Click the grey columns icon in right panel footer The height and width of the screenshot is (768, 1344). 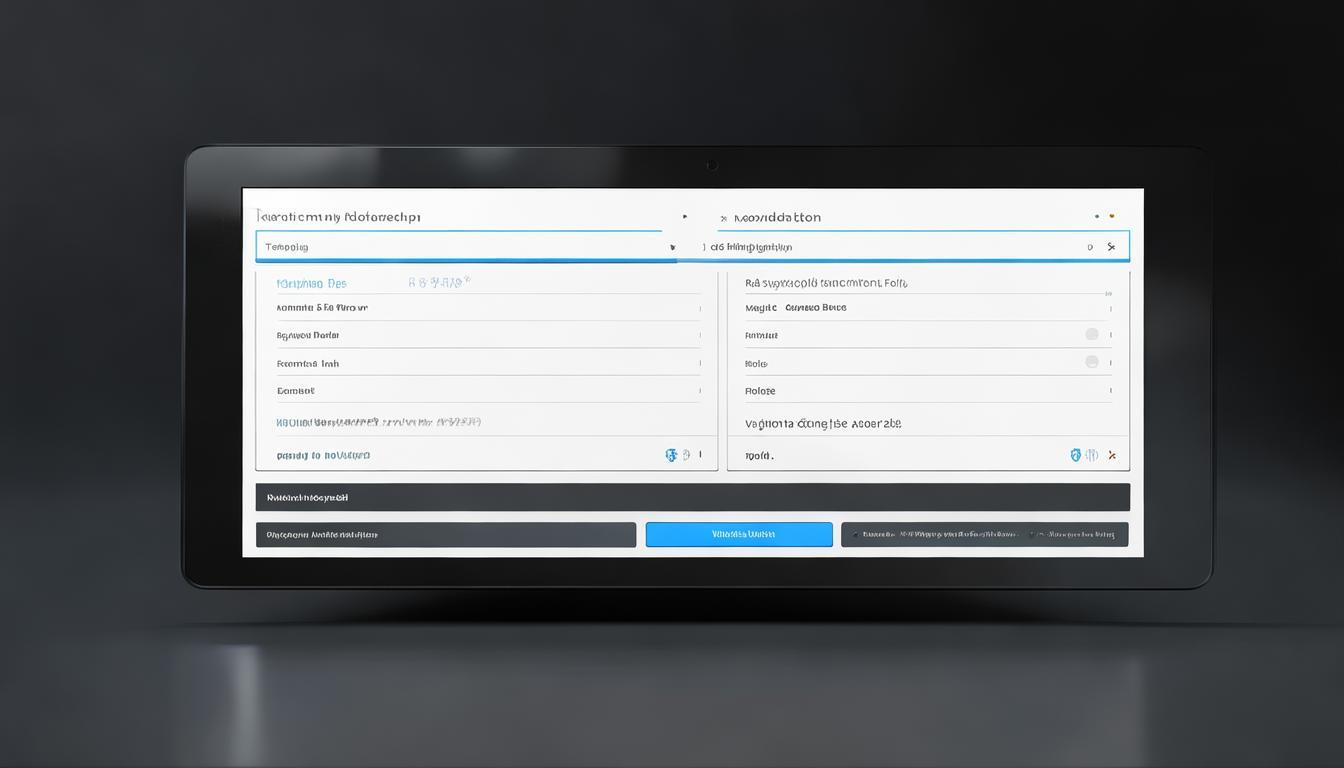(1092, 455)
